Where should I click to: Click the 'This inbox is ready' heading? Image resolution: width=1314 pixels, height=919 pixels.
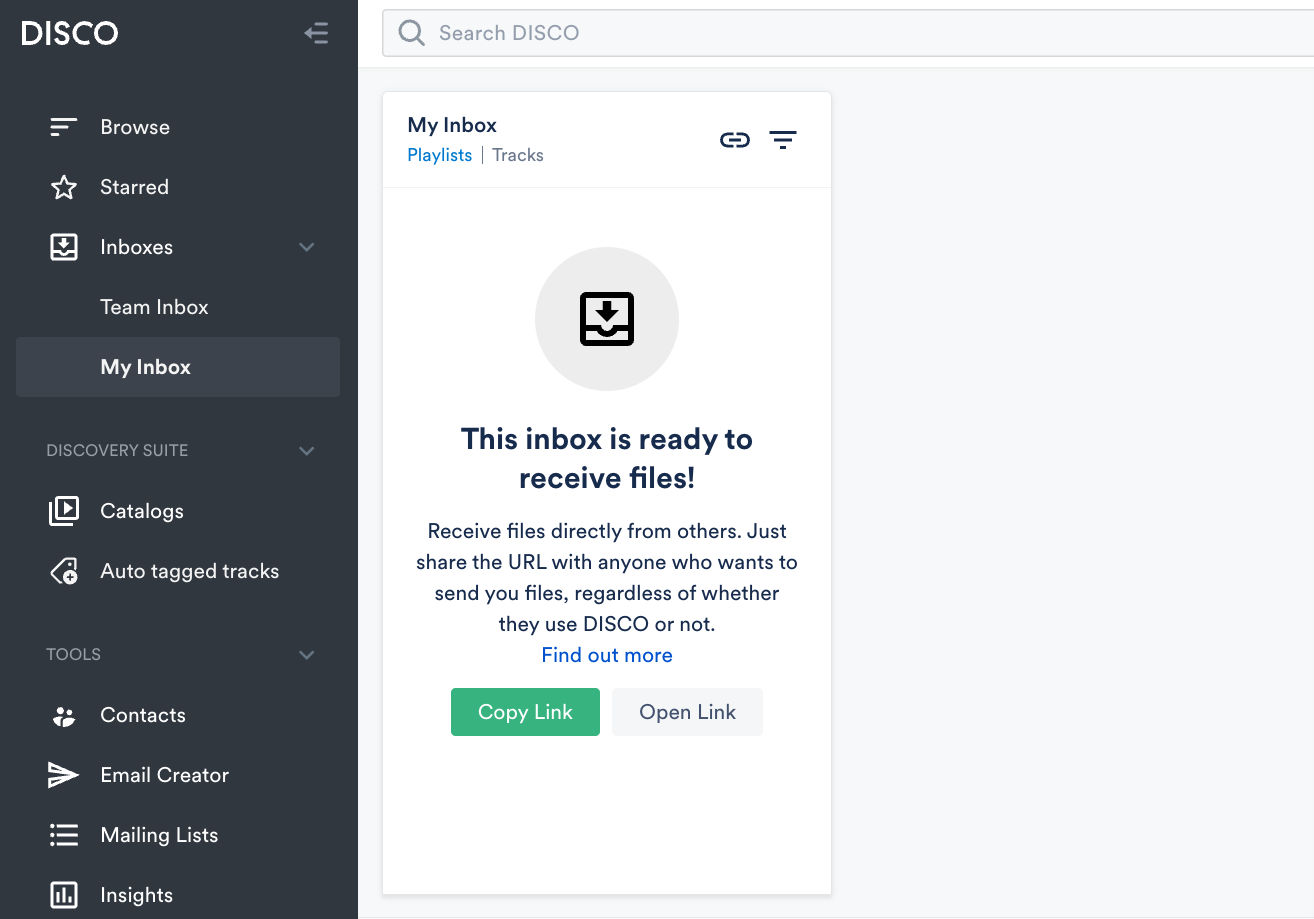[607, 458]
